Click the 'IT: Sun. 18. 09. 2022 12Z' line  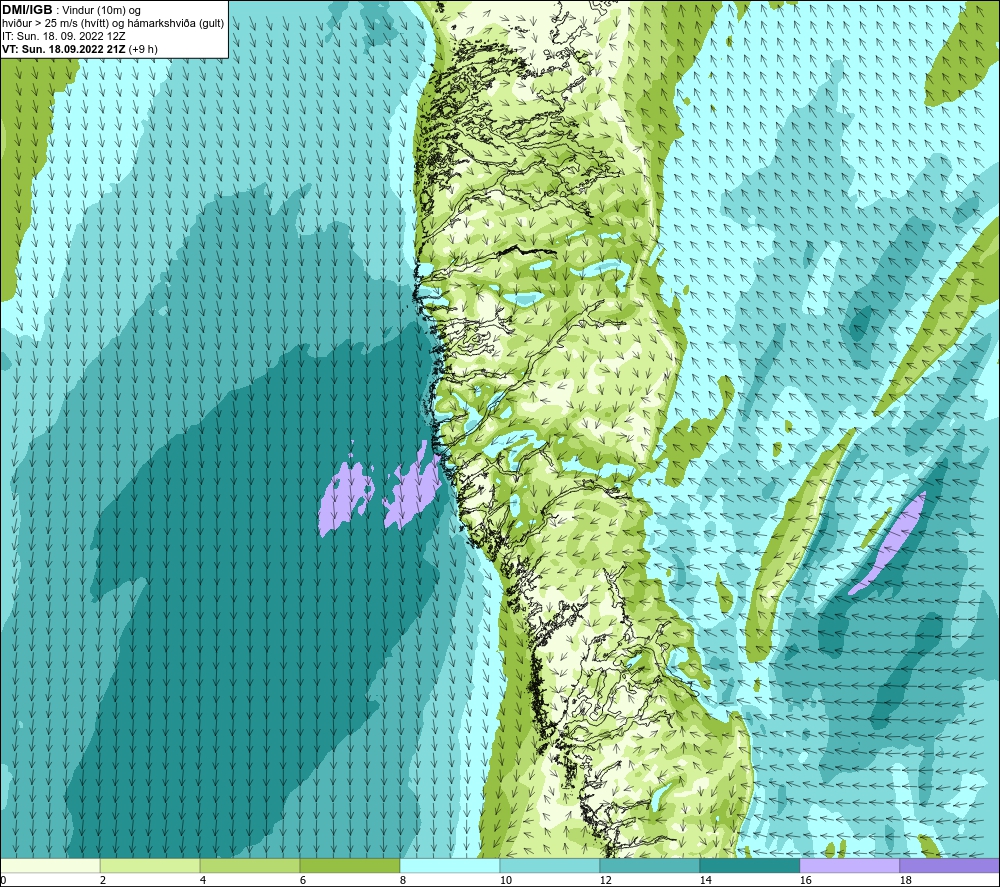64,36
